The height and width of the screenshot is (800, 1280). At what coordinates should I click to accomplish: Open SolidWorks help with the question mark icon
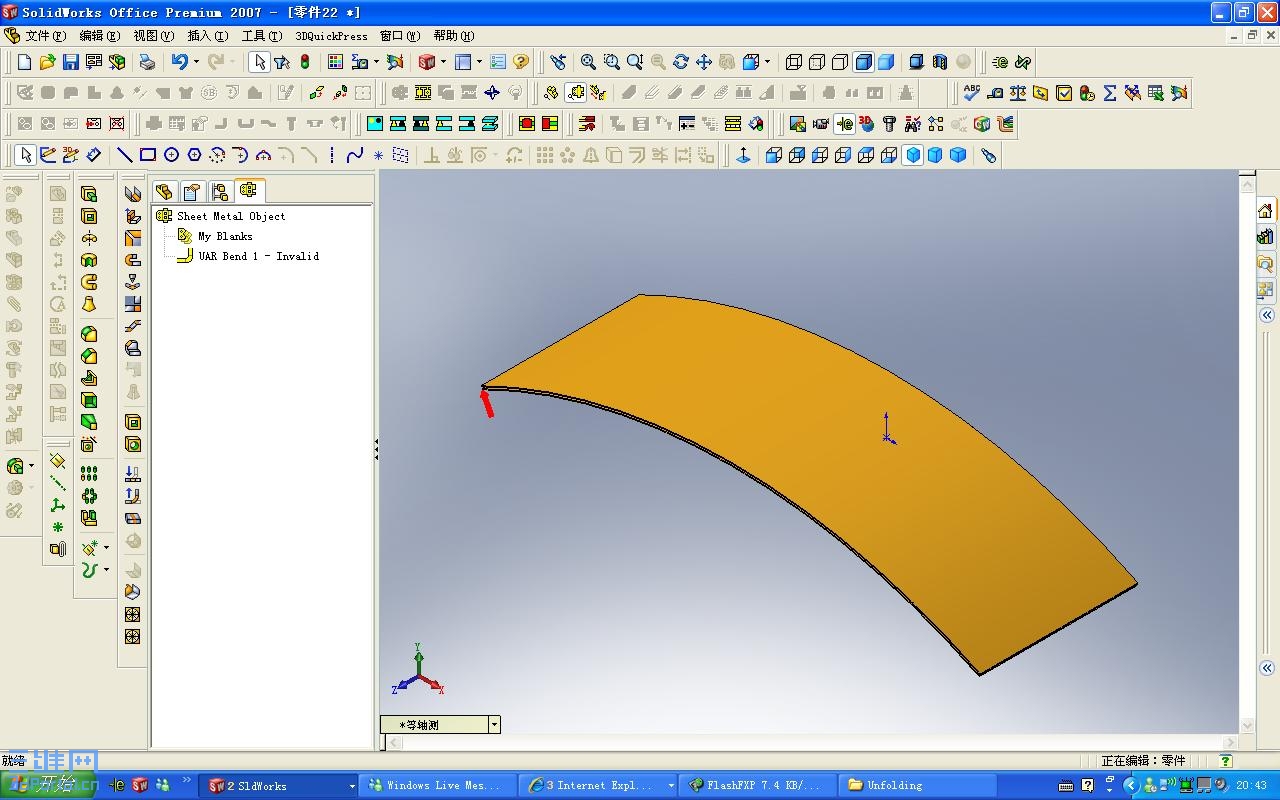pyautogui.click(x=520, y=62)
